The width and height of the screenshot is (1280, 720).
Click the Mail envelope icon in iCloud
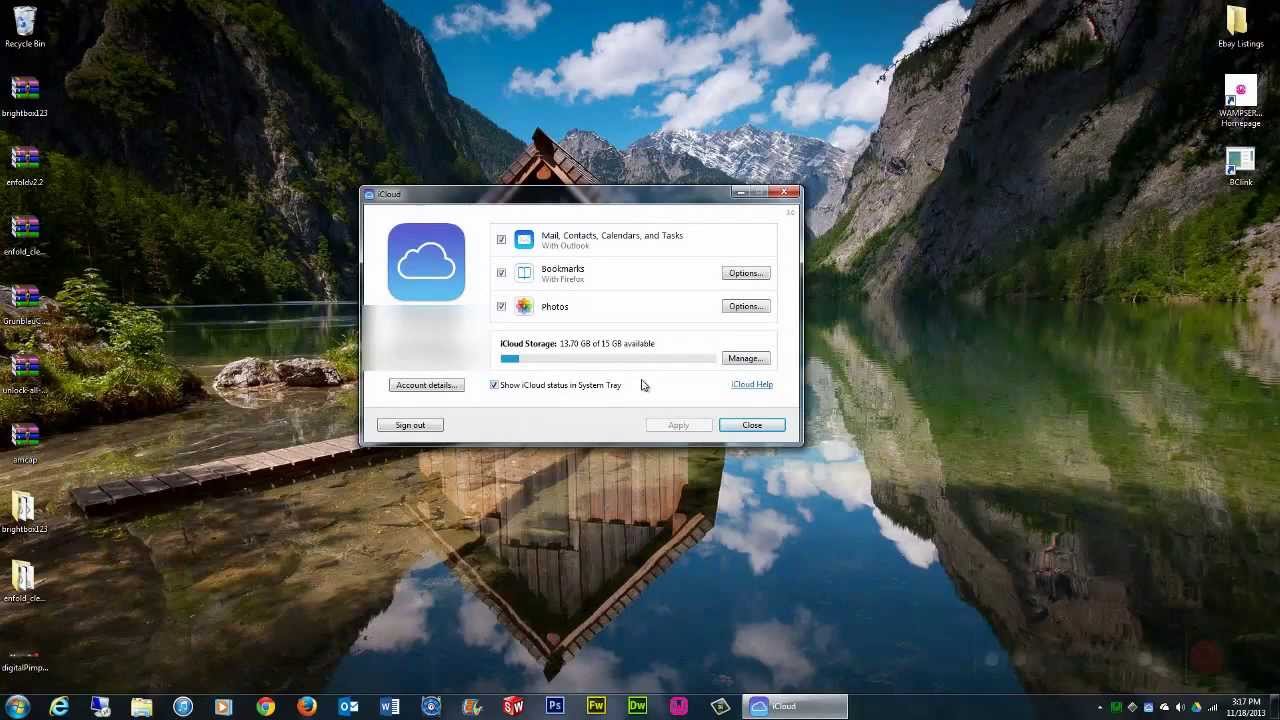[x=524, y=239]
